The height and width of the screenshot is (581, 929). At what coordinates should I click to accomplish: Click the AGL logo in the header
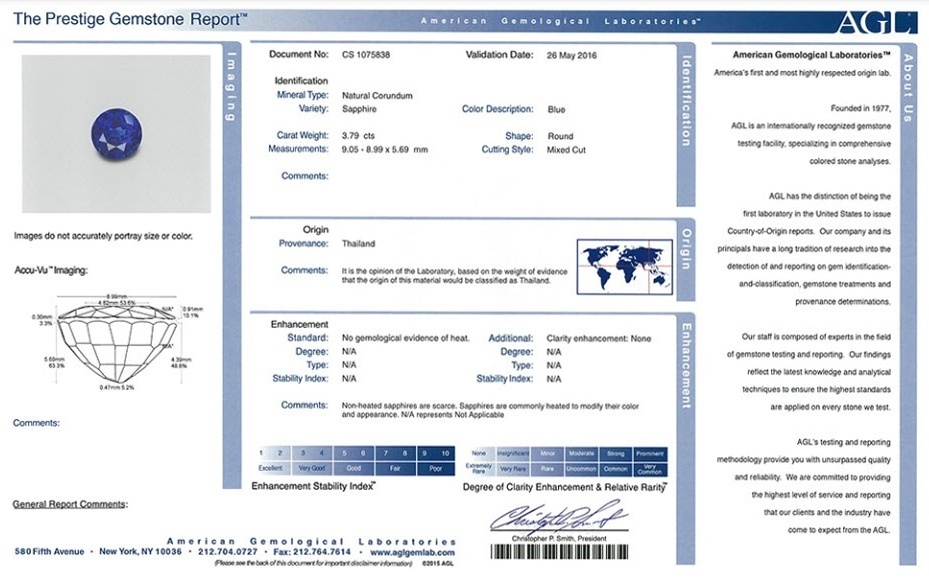tap(889, 21)
